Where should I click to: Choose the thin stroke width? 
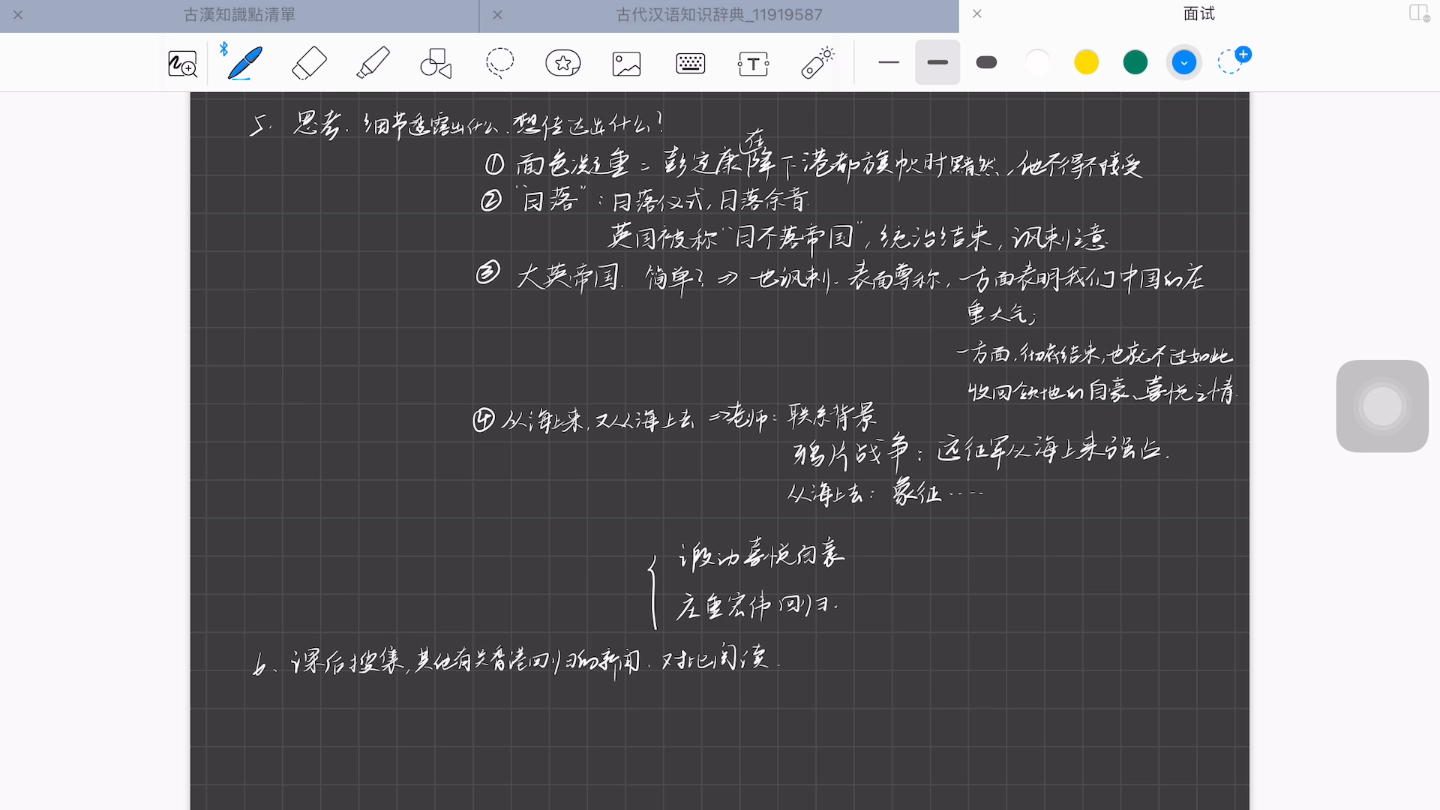[x=889, y=62]
